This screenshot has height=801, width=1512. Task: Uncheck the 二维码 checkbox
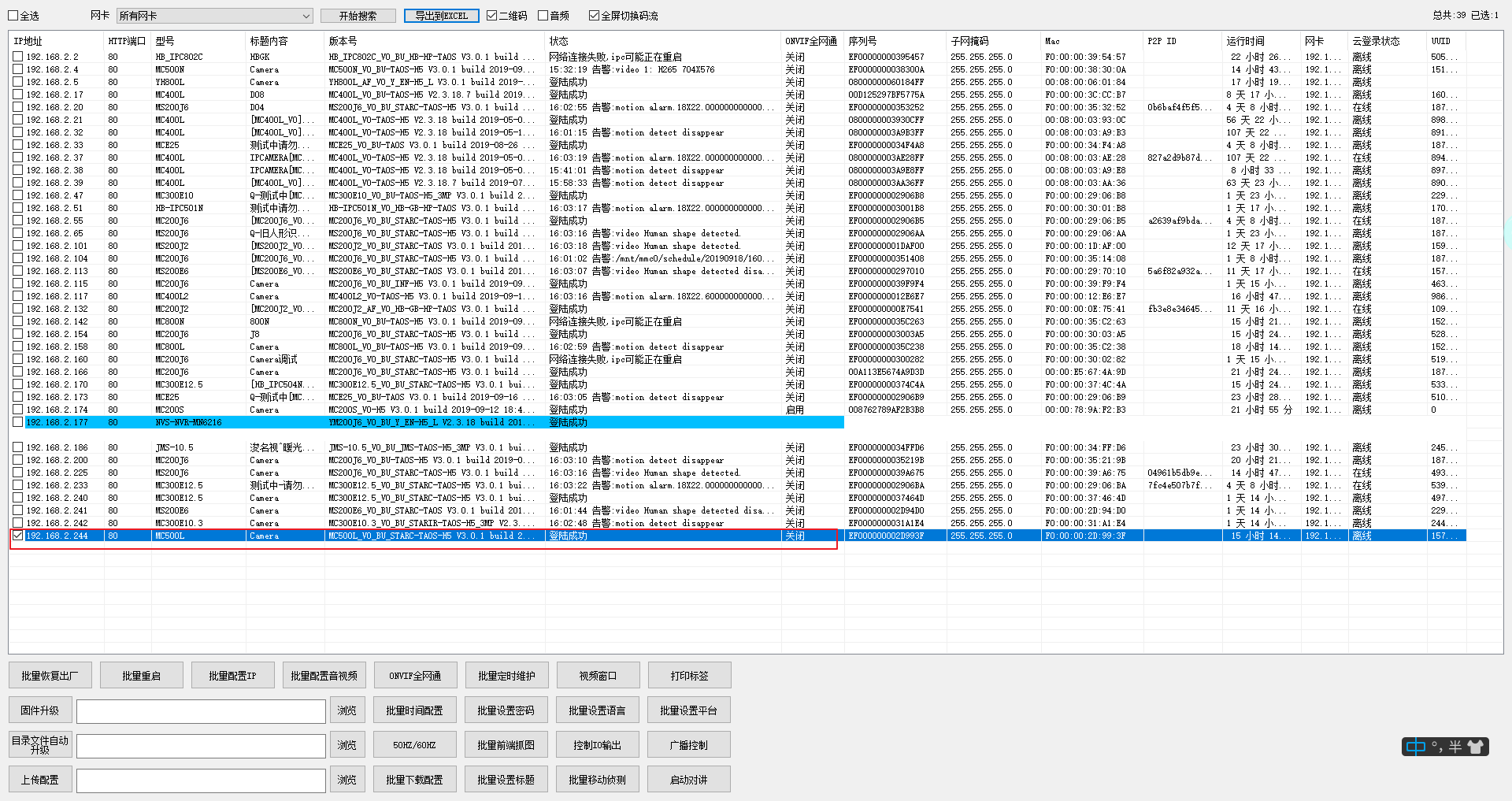coord(492,16)
